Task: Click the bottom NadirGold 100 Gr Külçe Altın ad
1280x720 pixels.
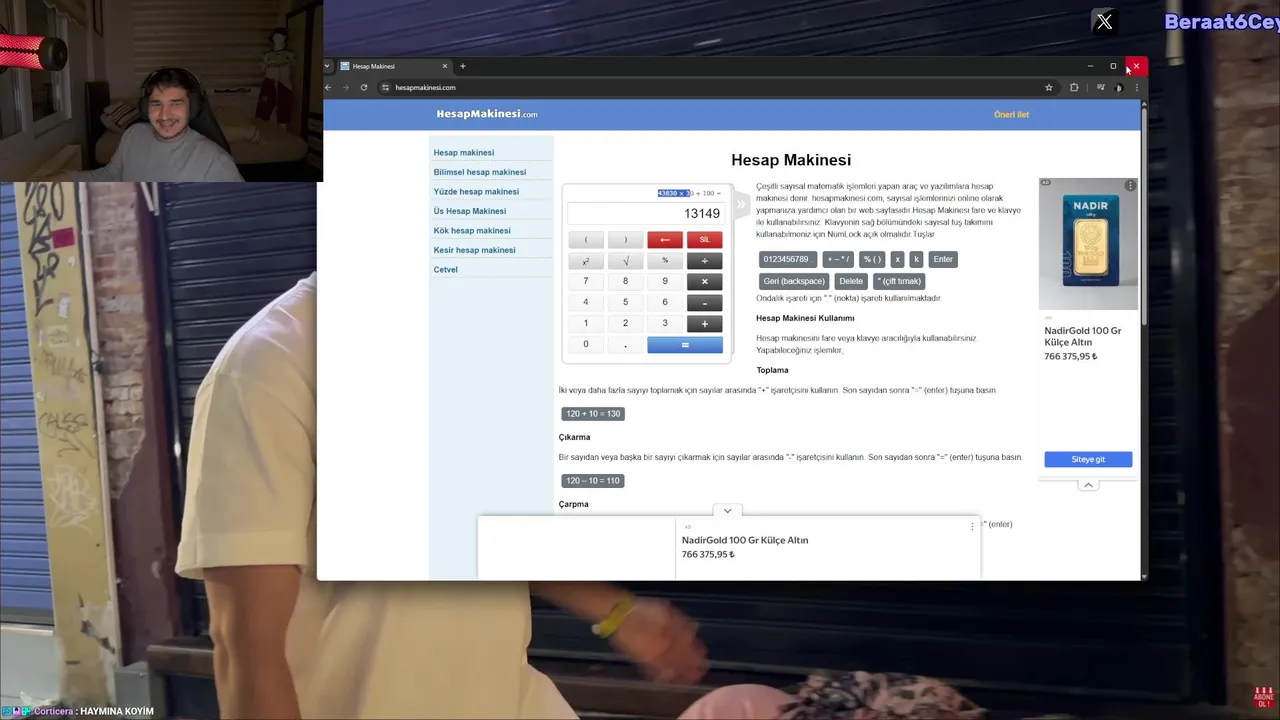Action: click(x=745, y=540)
